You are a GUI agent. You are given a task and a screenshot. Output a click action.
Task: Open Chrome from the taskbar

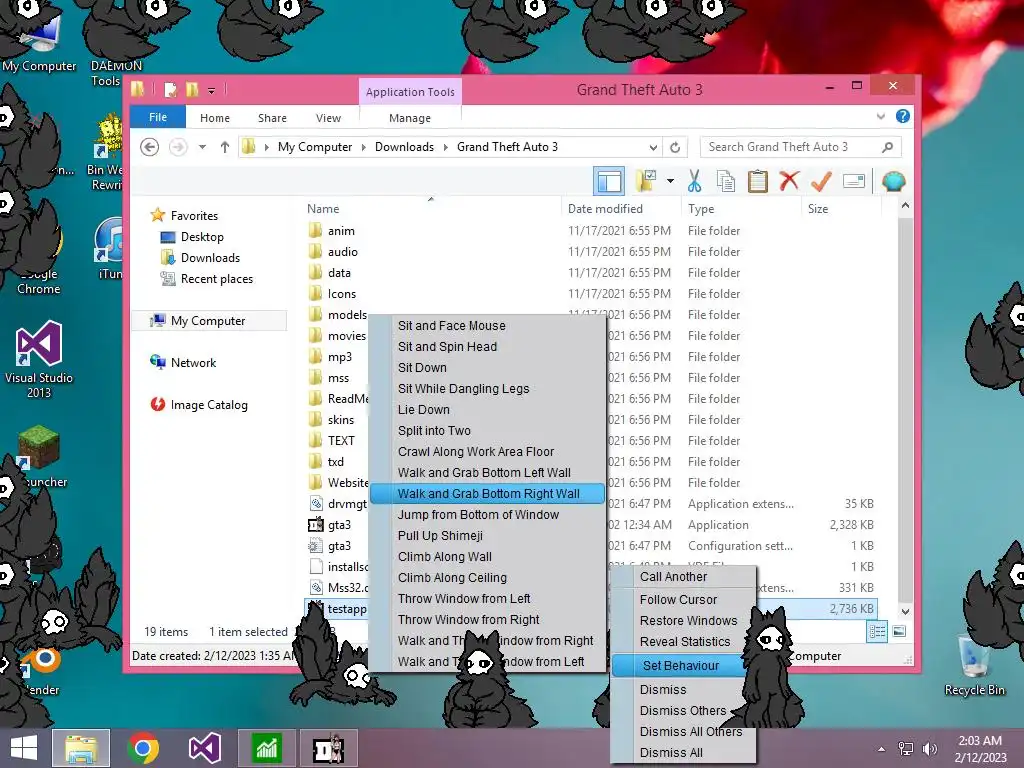143,748
